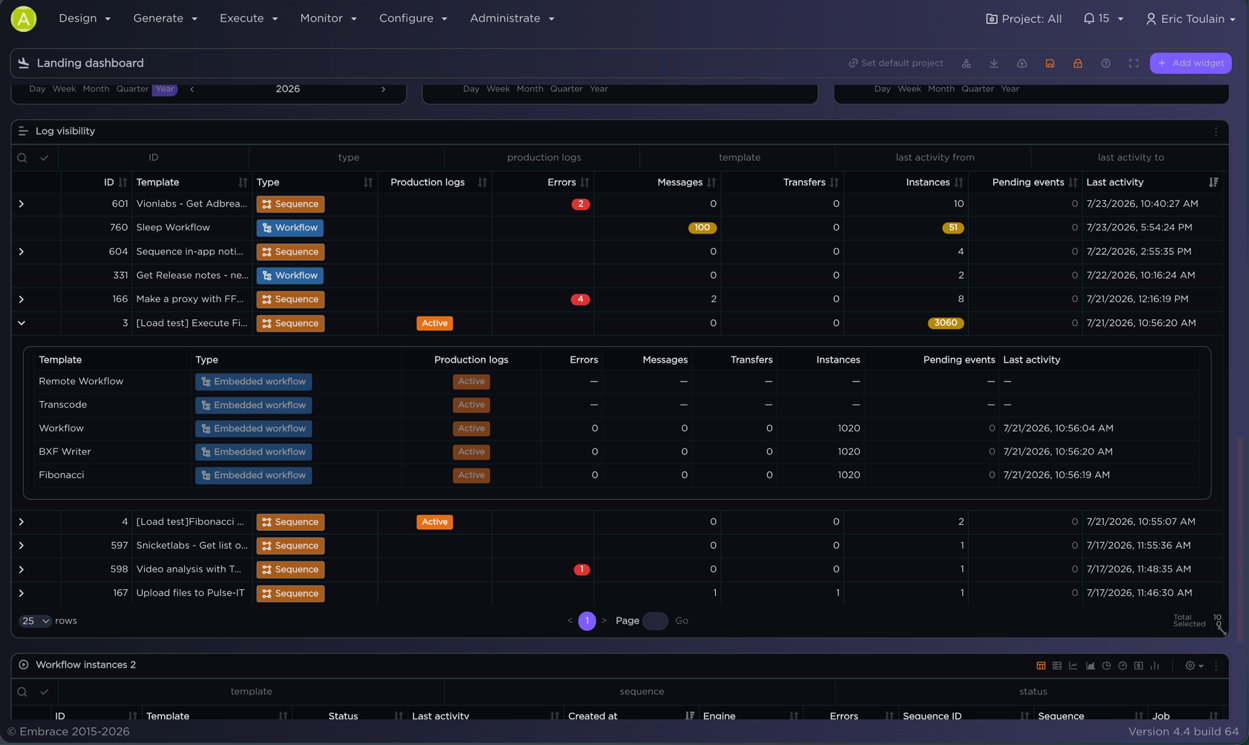This screenshot has height=745, width=1249.
Task: Click Log visibility filter checkmark toggle
Action: (44, 158)
